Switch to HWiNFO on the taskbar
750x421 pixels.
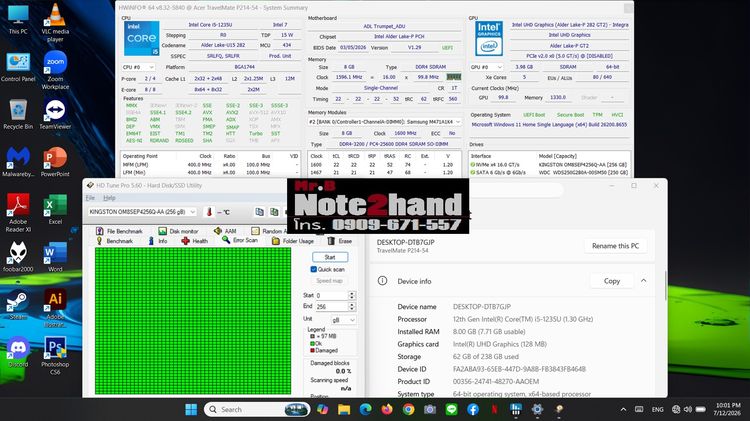tap(516, 410)
